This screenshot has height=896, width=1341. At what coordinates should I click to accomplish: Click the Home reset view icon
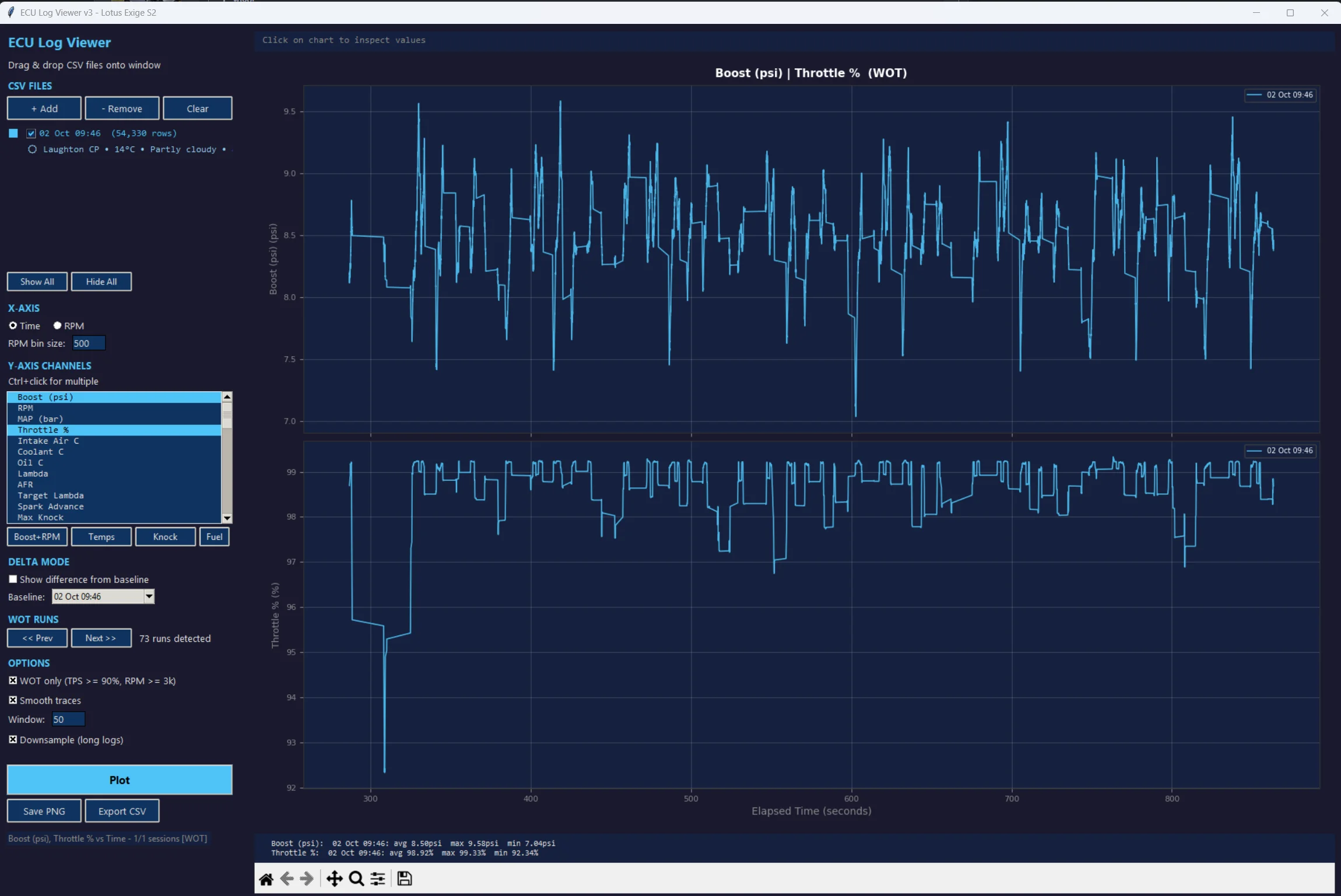coord(266,879)
